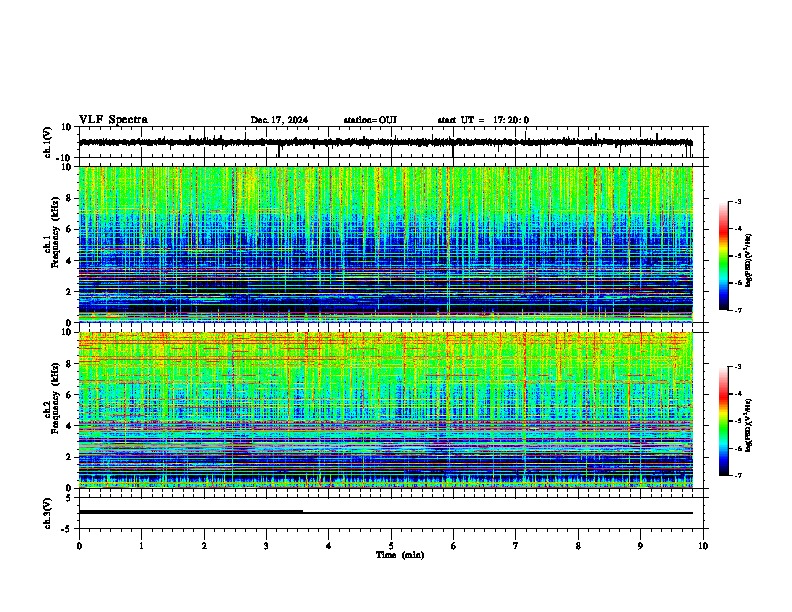Click the ch.1 spectrogram color scale bar

[x=723, y=256]
